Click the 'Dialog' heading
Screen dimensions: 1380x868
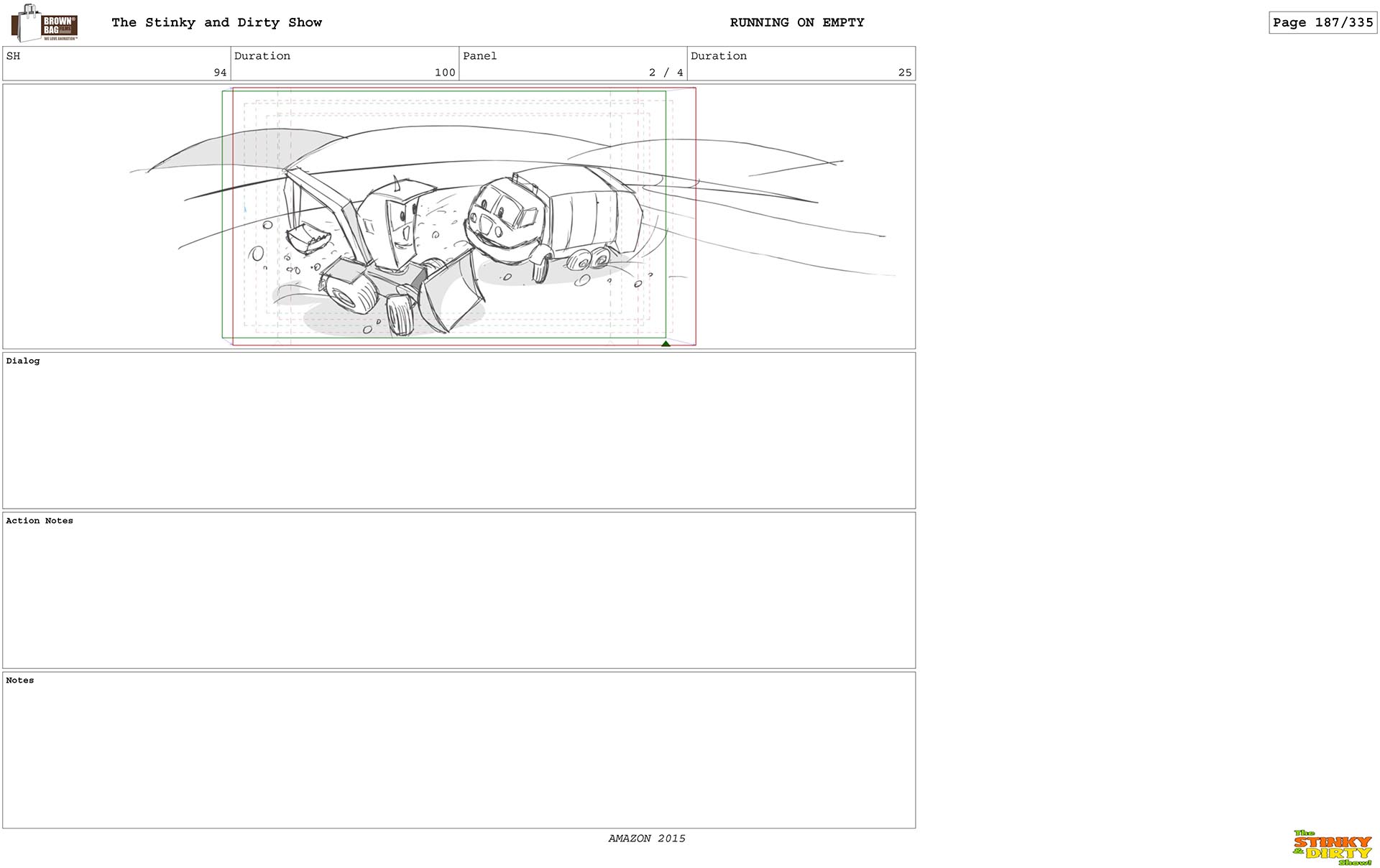click(x=23, y=361)
